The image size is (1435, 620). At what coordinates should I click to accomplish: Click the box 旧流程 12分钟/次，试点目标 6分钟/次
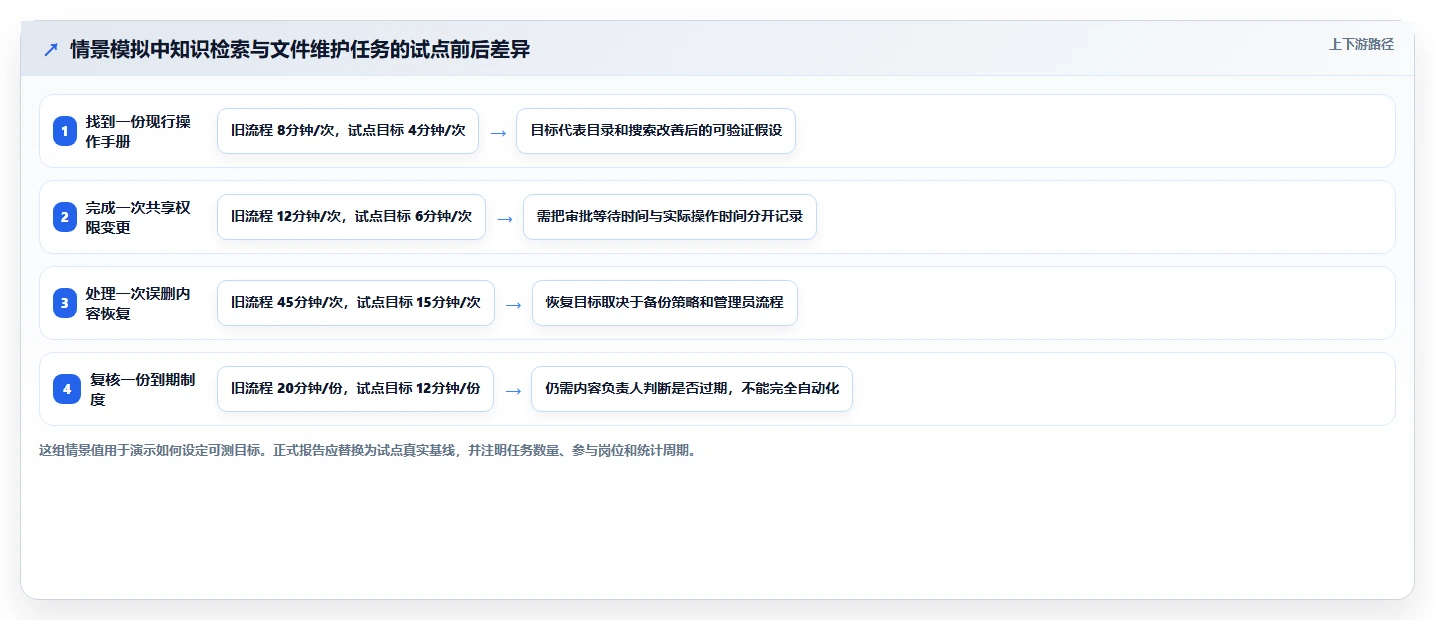351,217
